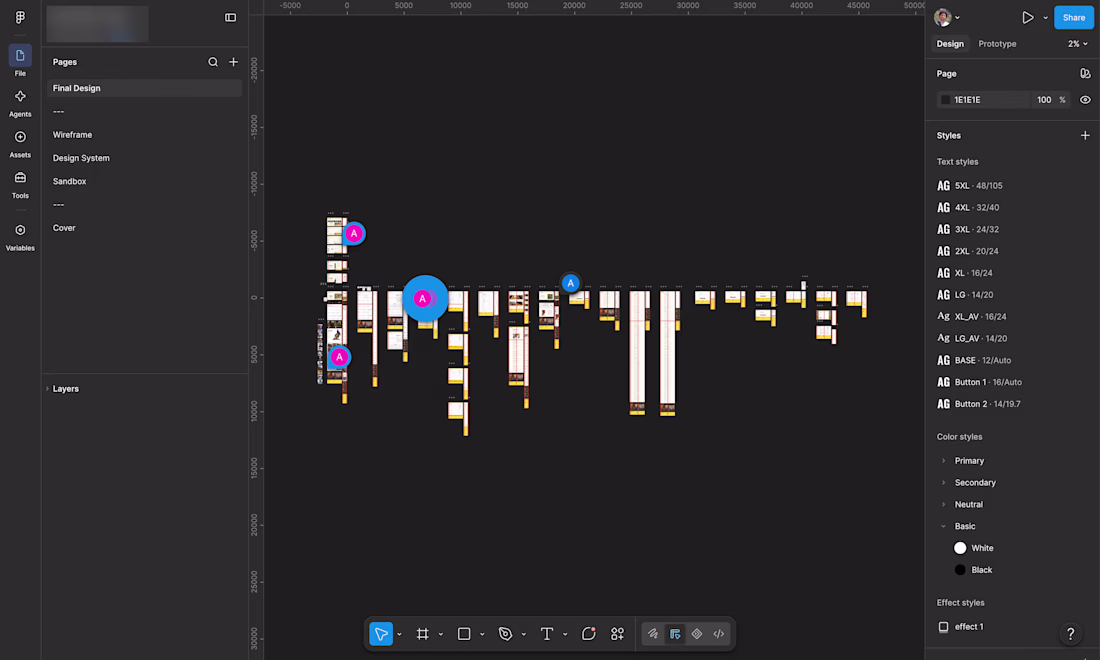This screenshot has height=660, width=1100.
Task: Select the White color style swatch
Action: tap(960, 548)
